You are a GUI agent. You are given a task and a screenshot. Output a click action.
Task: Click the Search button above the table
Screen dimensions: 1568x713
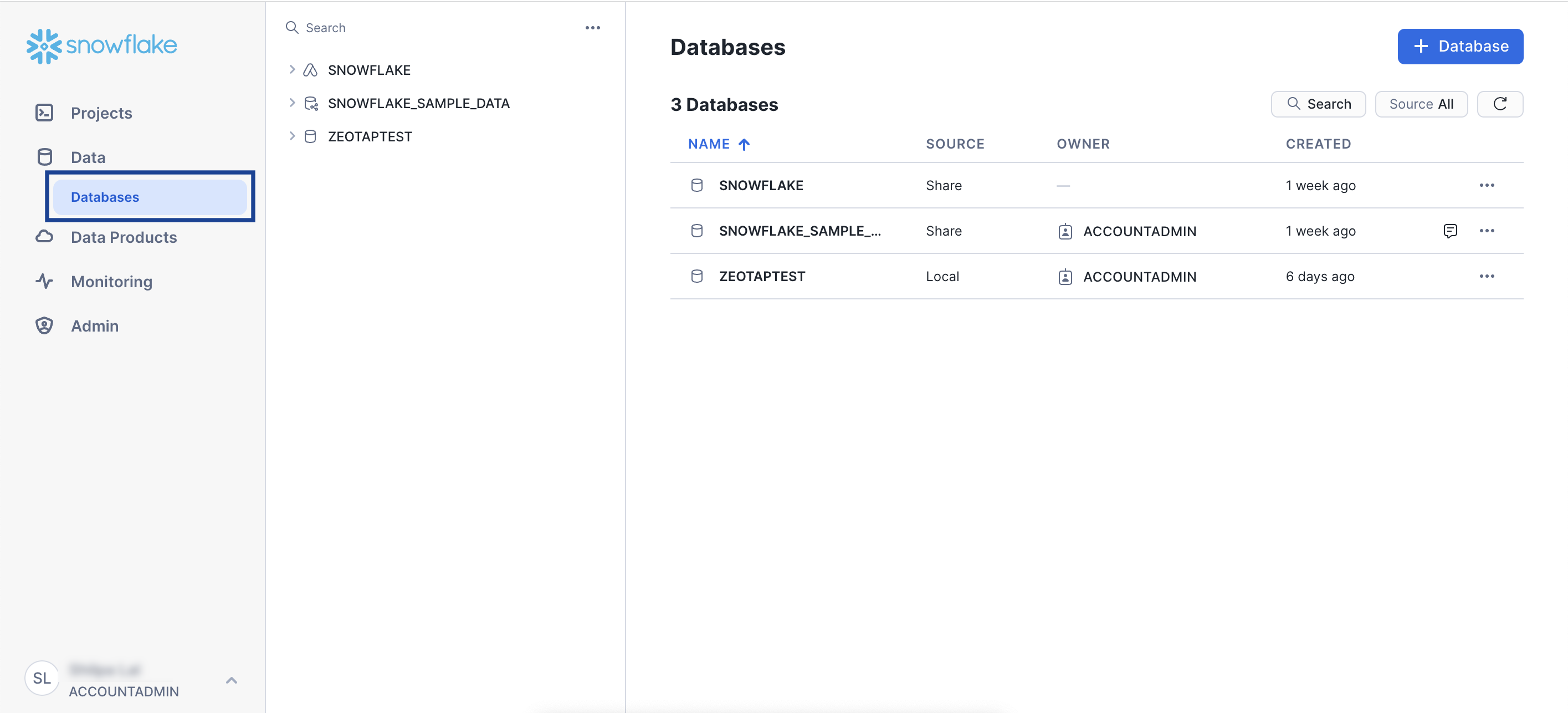pos(1318,104)
